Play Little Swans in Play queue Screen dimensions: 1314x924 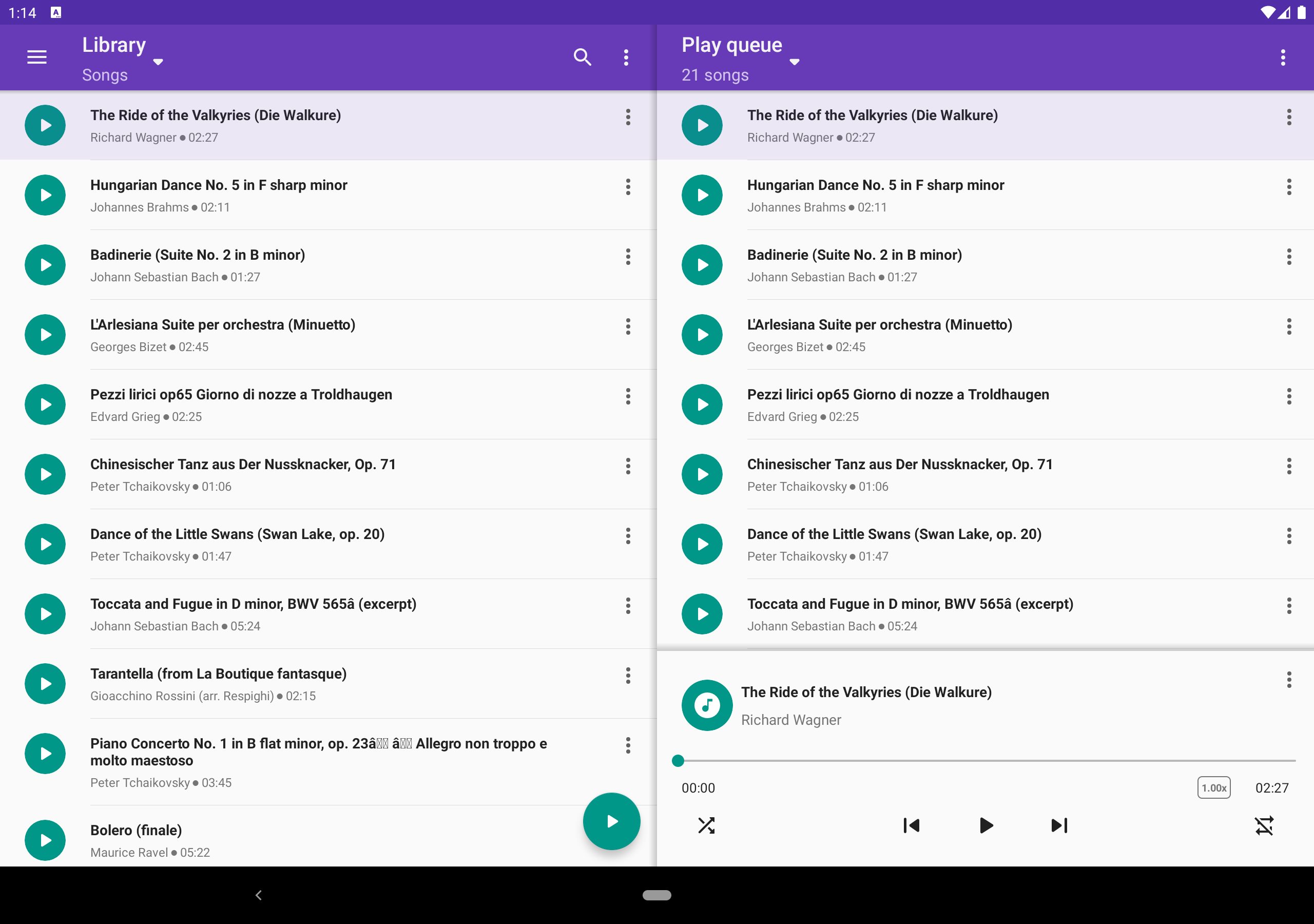point(702,545)
